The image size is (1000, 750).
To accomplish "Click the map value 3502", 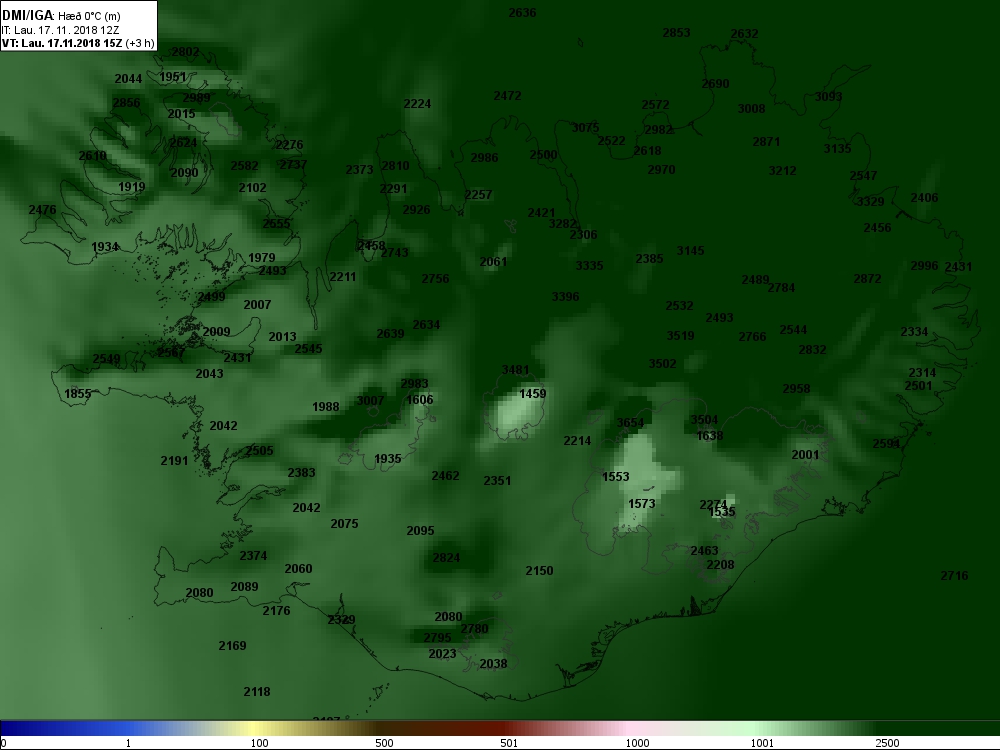I will [662, 364].
